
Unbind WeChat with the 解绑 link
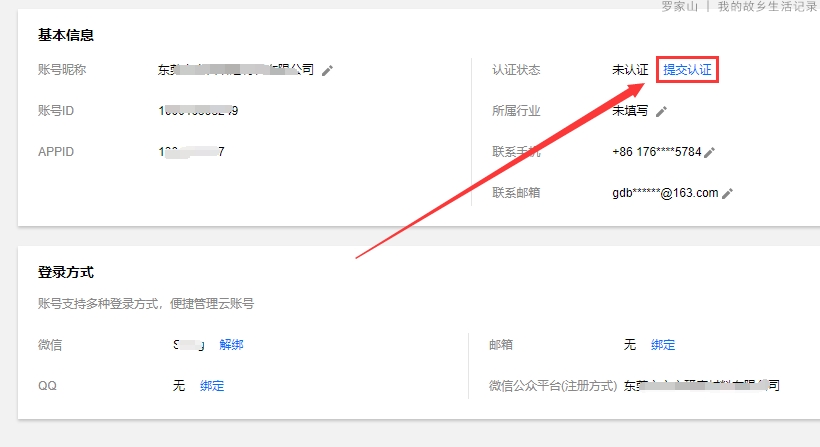point(231,345)
